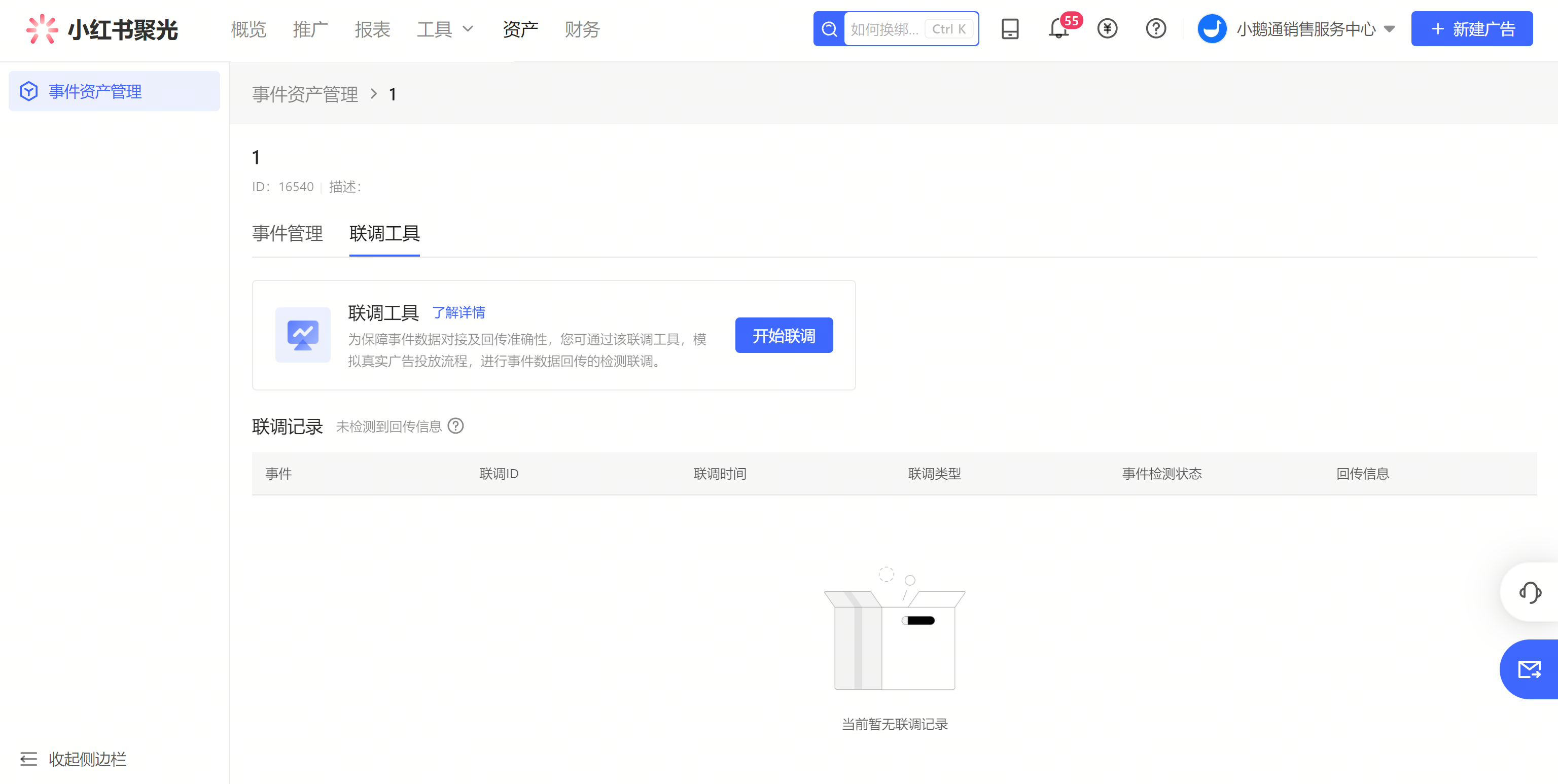
Task: Click help icon beside 未检测到回传信息
Action: pyautogui.click(x=455, y=426)
